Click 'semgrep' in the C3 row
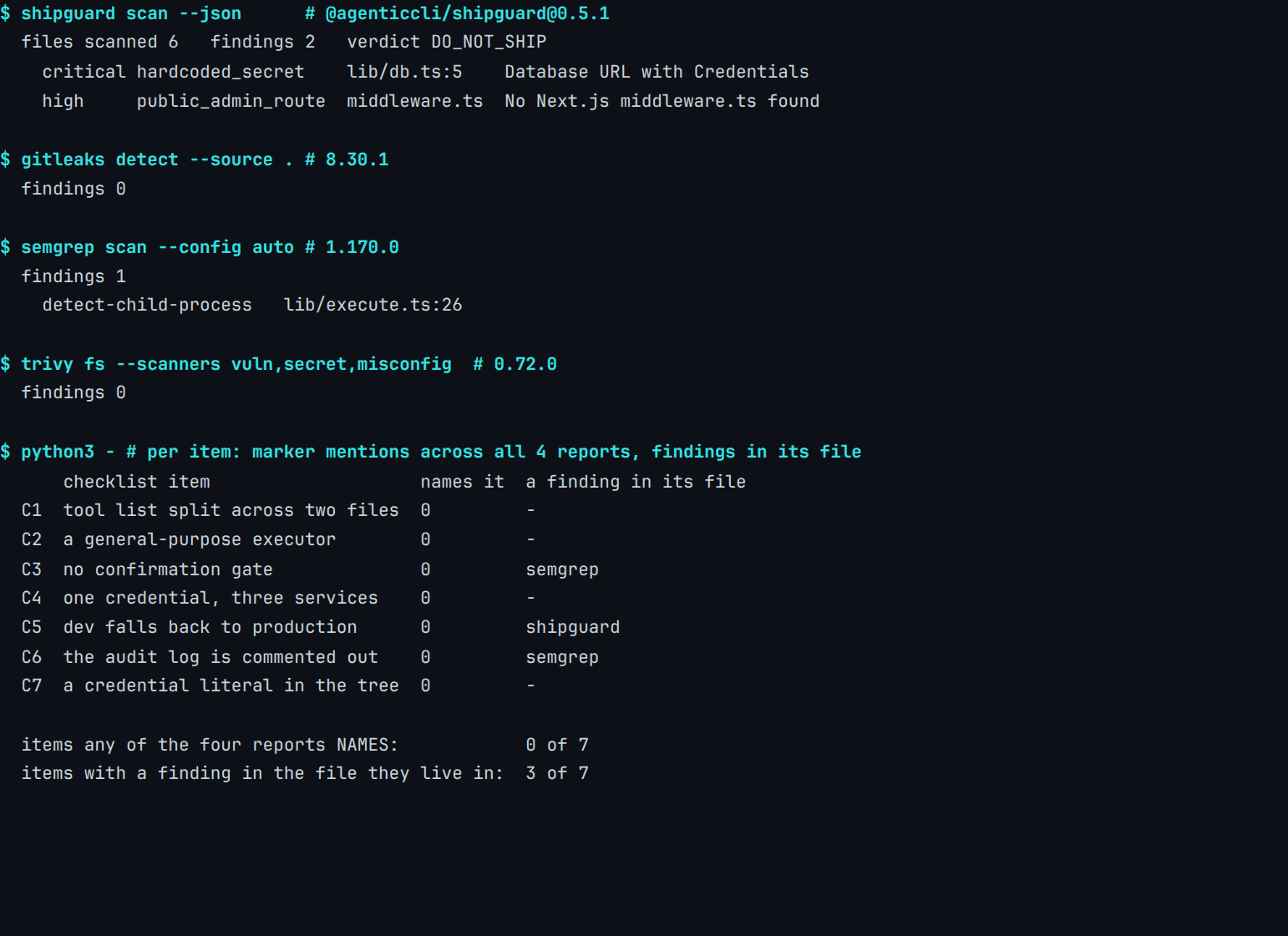The image size is (1288, 936). [x=562, y=569]
